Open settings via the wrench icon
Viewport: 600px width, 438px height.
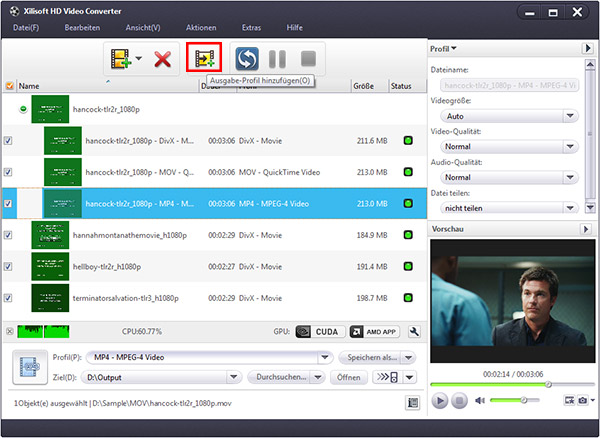coord(414,332)
